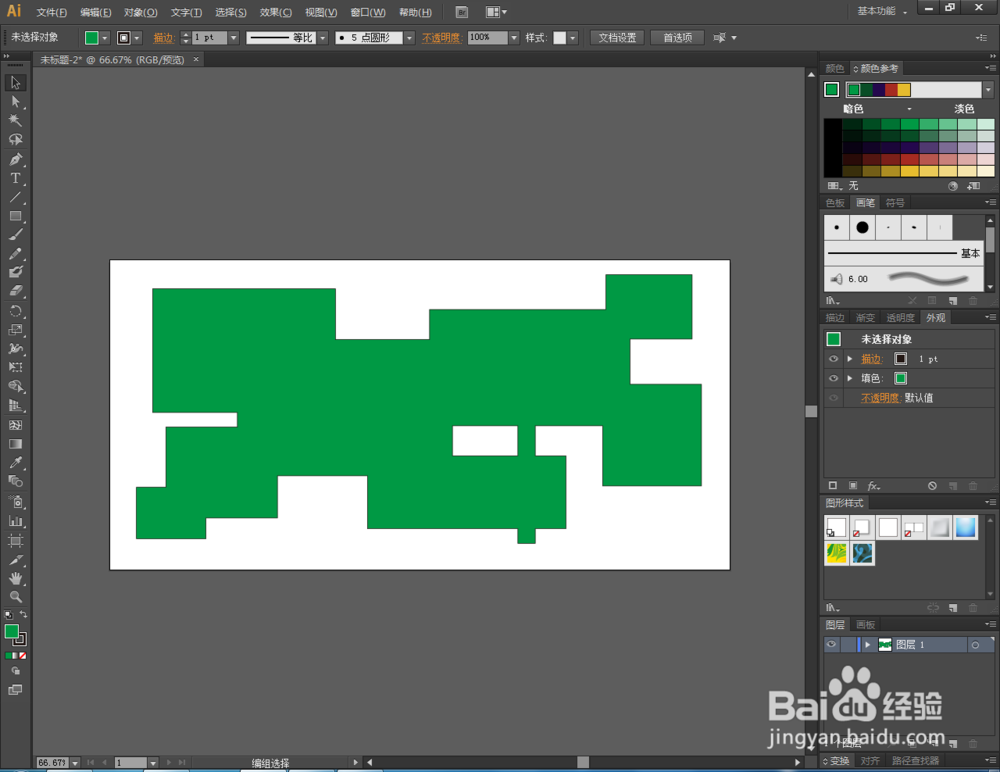Open the 文件(F) menu
This screenshot has height=772, width=1000.
[x=52, y=12]
